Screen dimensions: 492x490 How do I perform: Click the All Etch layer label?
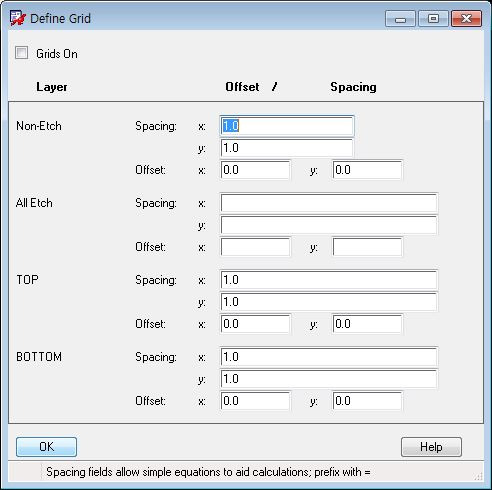(x=34, y=203)
